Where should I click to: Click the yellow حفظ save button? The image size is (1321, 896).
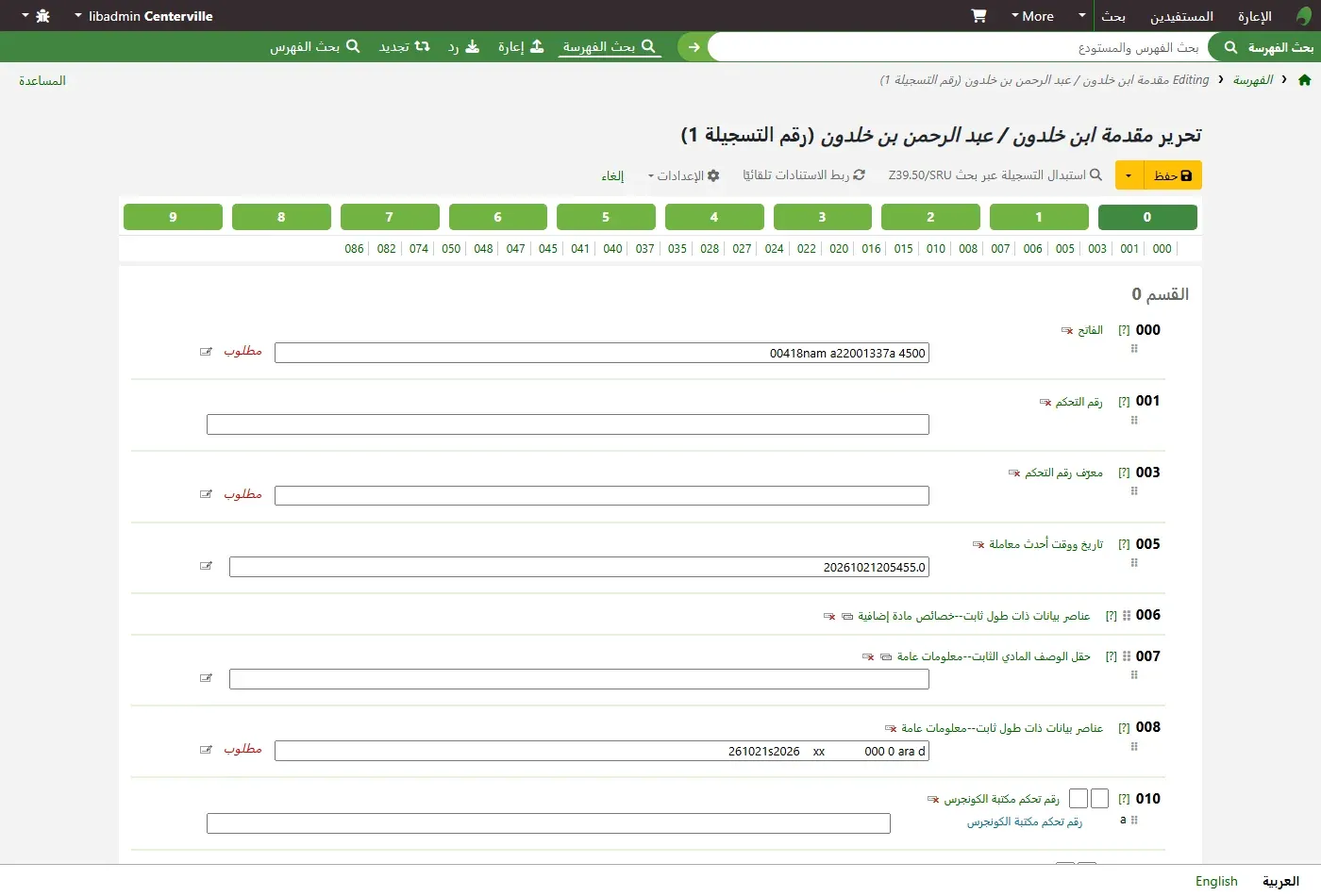[x=1172, y=175]
